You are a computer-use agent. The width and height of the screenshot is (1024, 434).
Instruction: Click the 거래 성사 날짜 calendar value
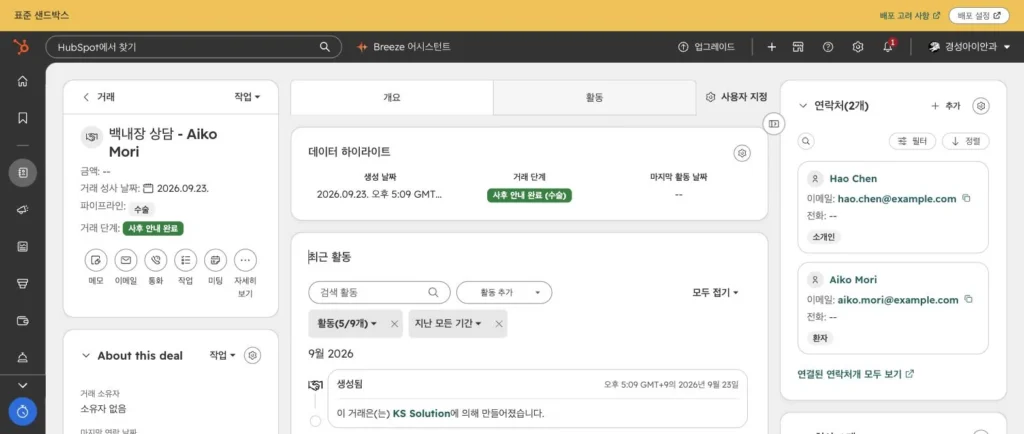click(x=176, y=189)
